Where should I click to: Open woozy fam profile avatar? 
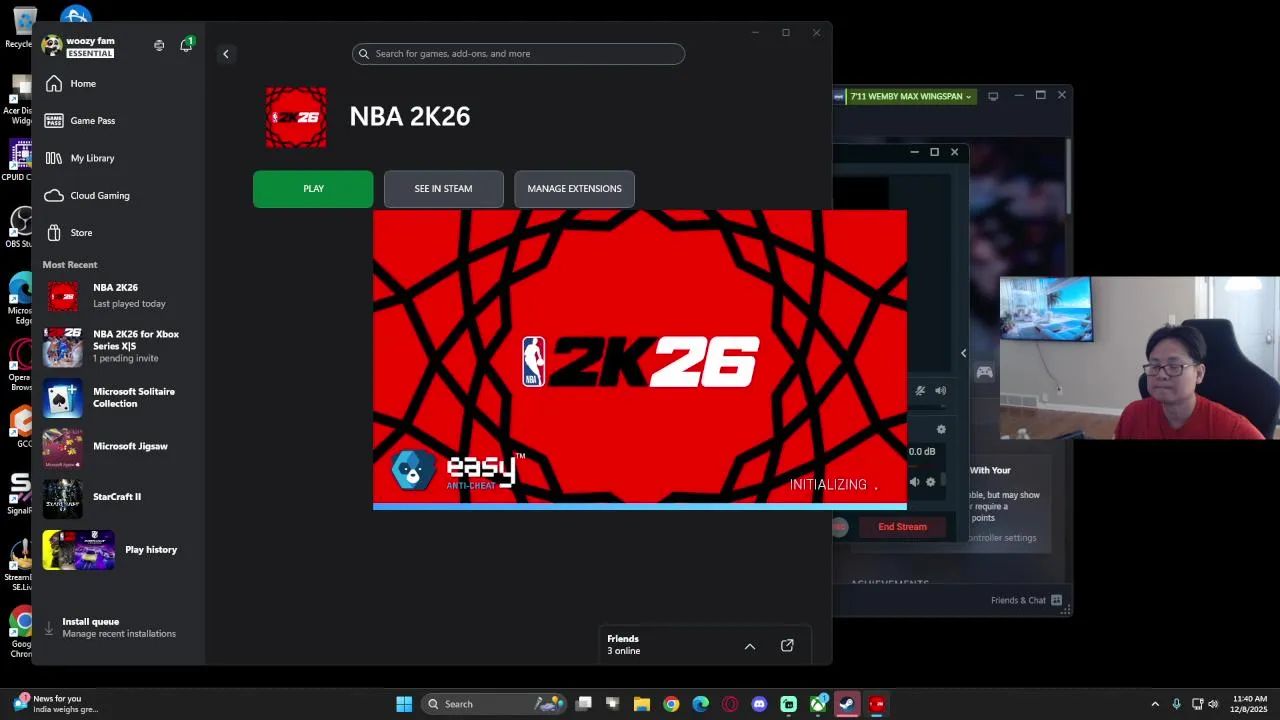pos(51,46)
